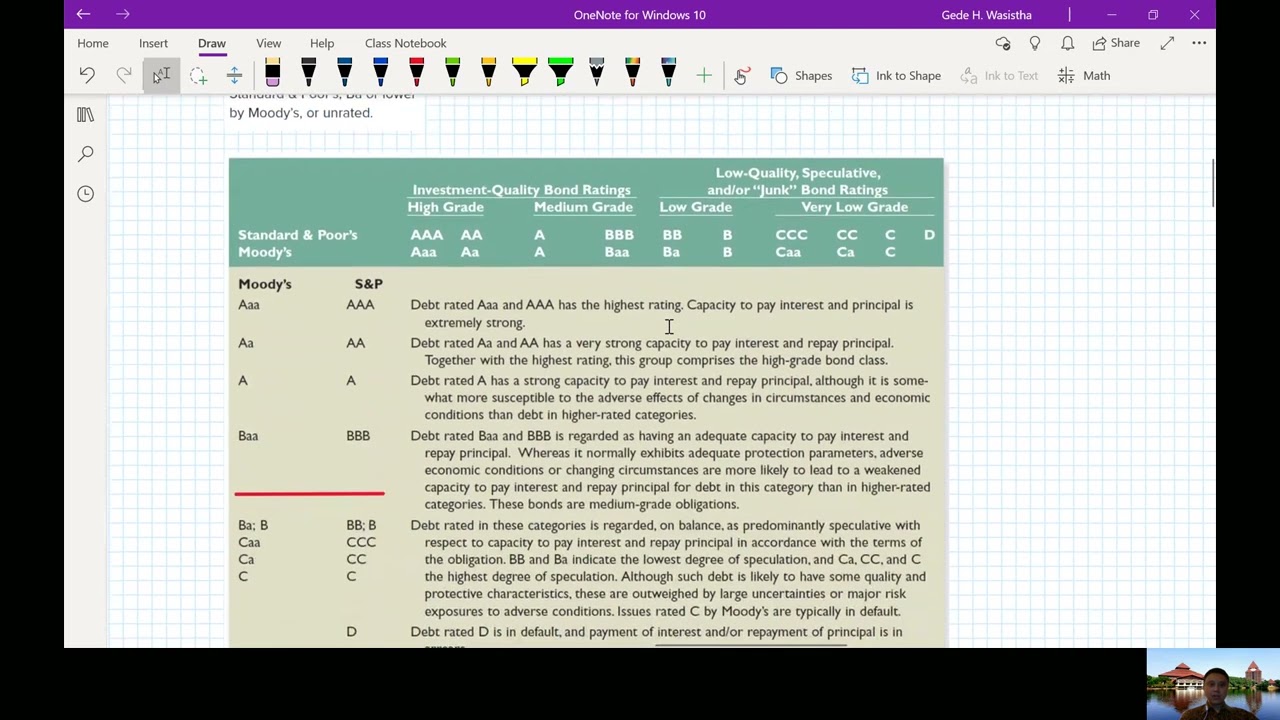Click the "Low Grade" column header
The image size is (1280, 720).
click(x=695, y=207)
